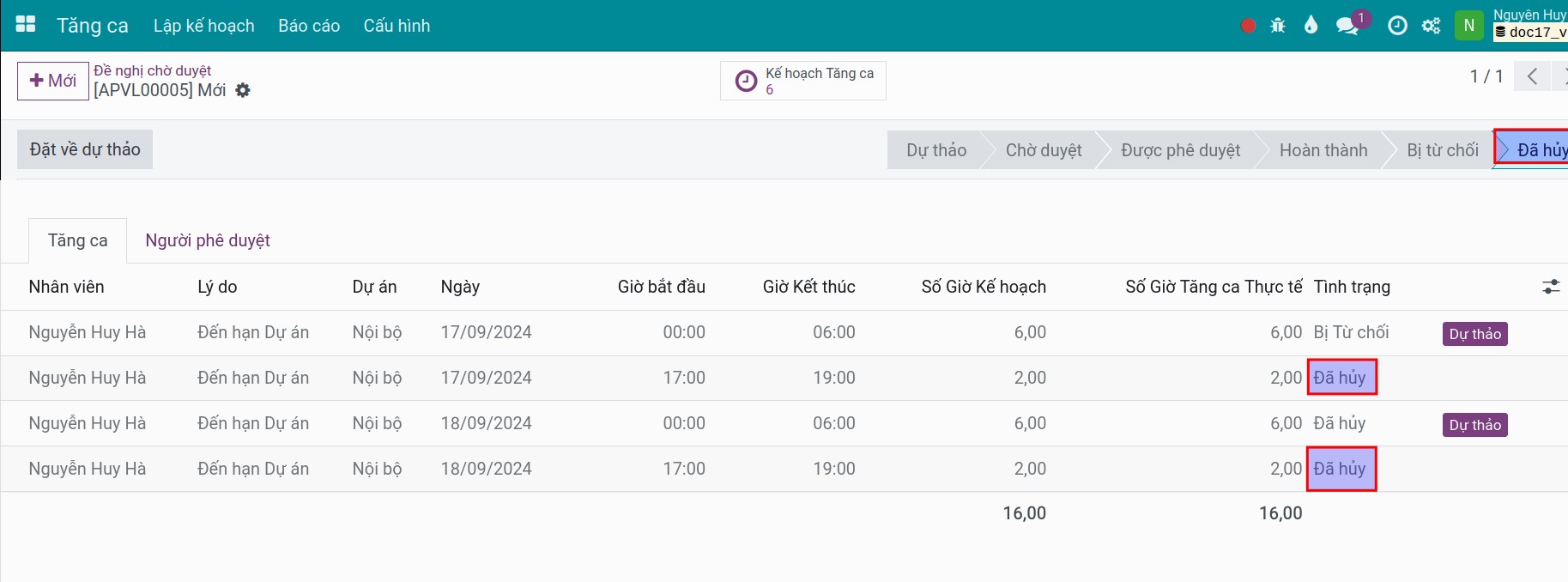Click the droplet icon in top bar
This screenshot has height=582, width=1568.
[1311, 26]
